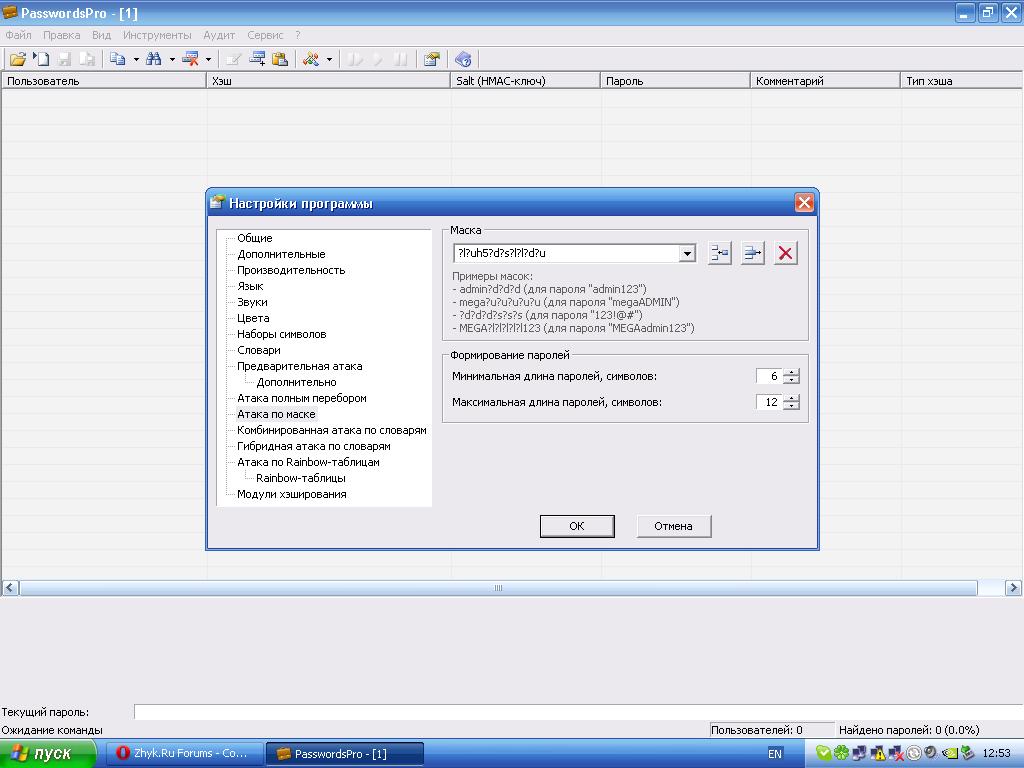The image size is (1024, 768).
Task: Click the insert mask button beside mask field
Action: coord(720,253)
